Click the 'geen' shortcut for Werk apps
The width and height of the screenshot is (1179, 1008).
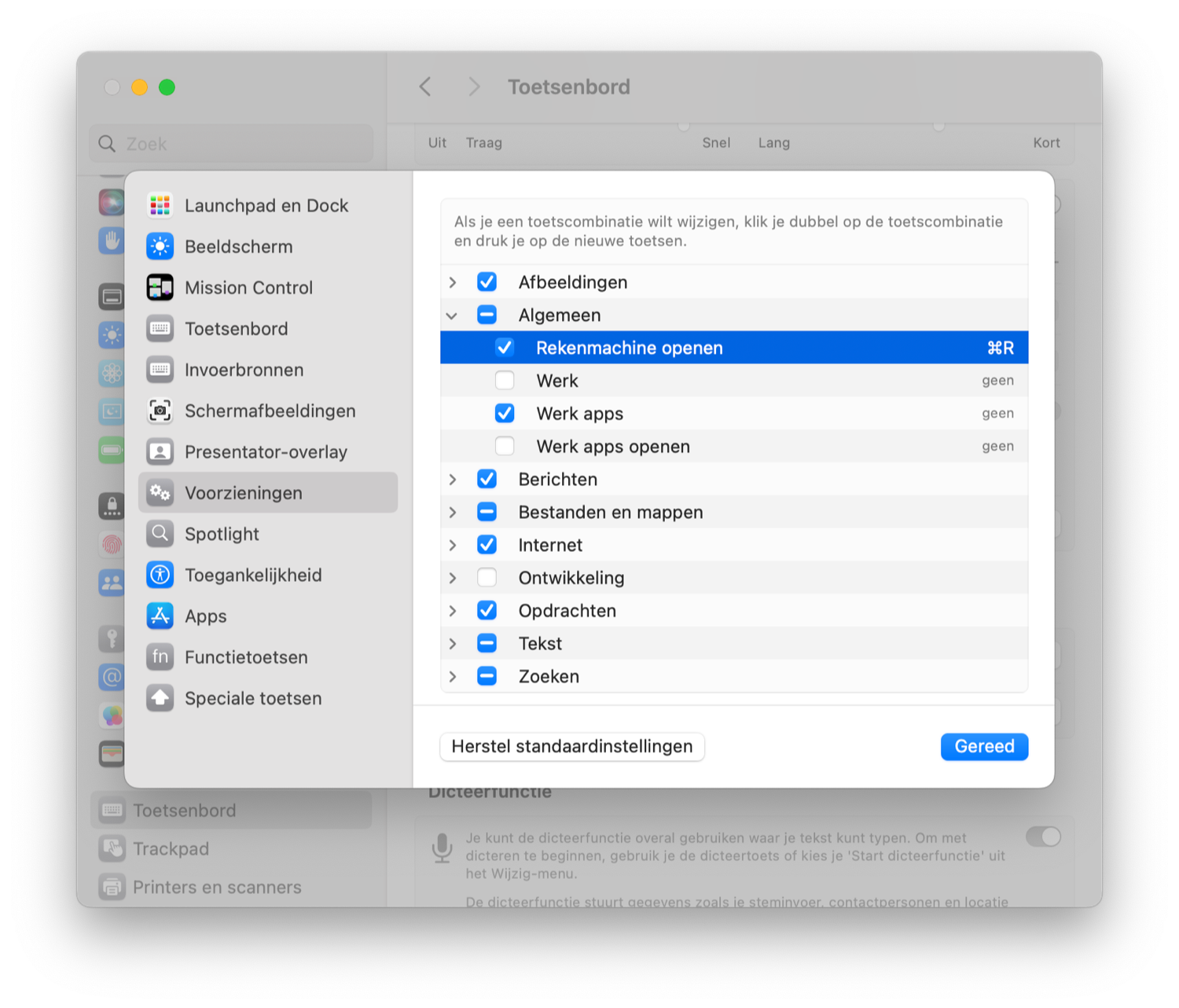coord(997,414)
